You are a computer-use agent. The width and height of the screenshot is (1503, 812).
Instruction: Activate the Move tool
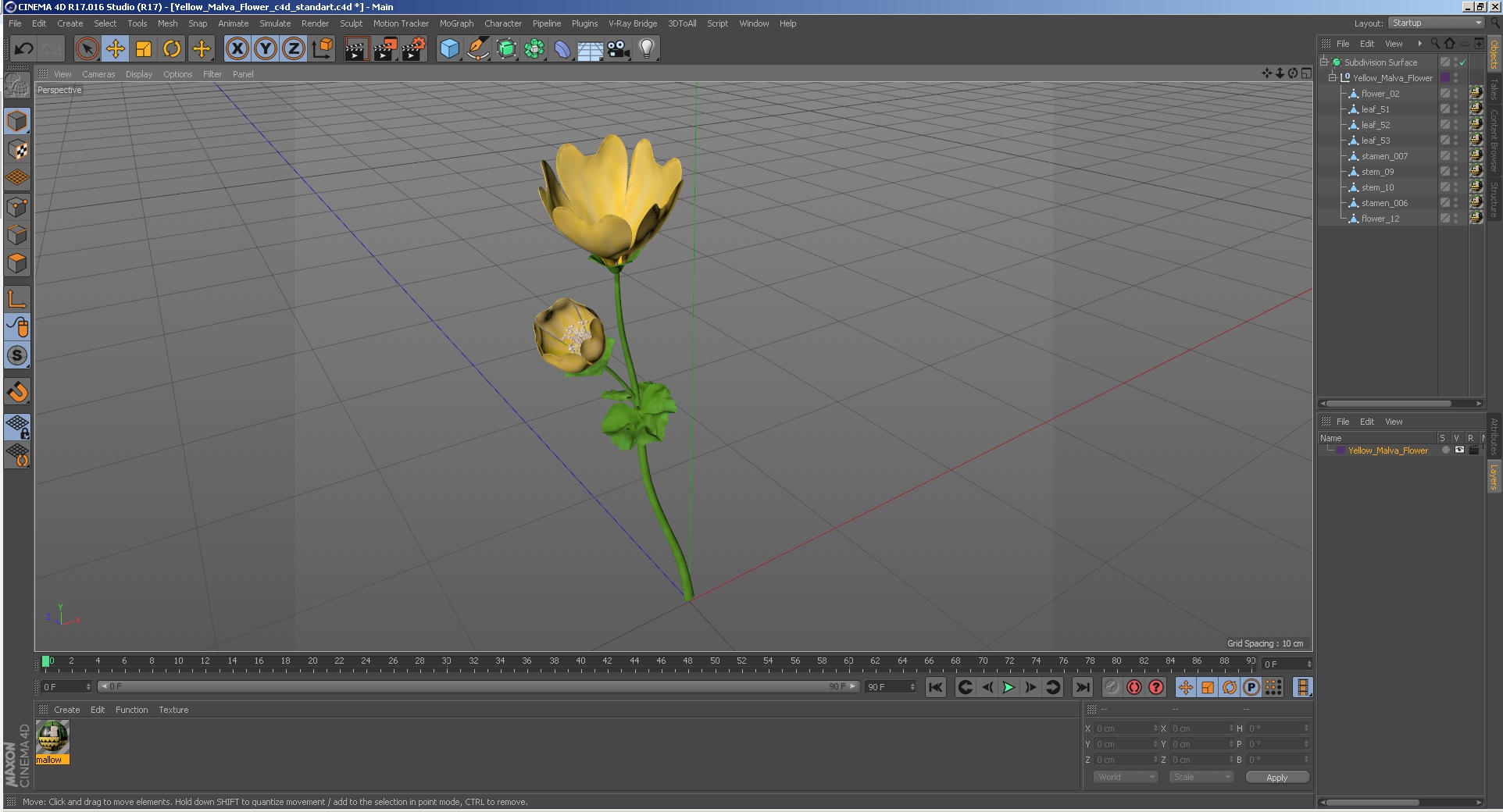pyautogui.click(x=116, y=49)
